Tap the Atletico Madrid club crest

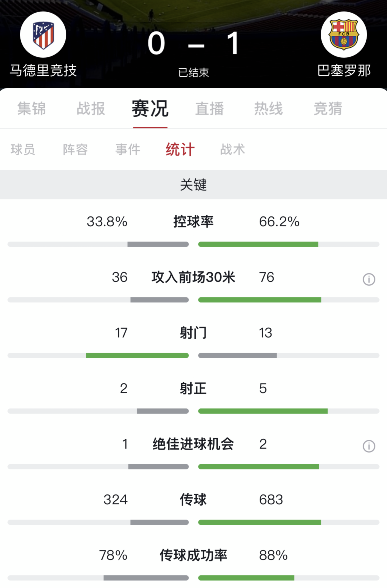click(x=43, y=34)
